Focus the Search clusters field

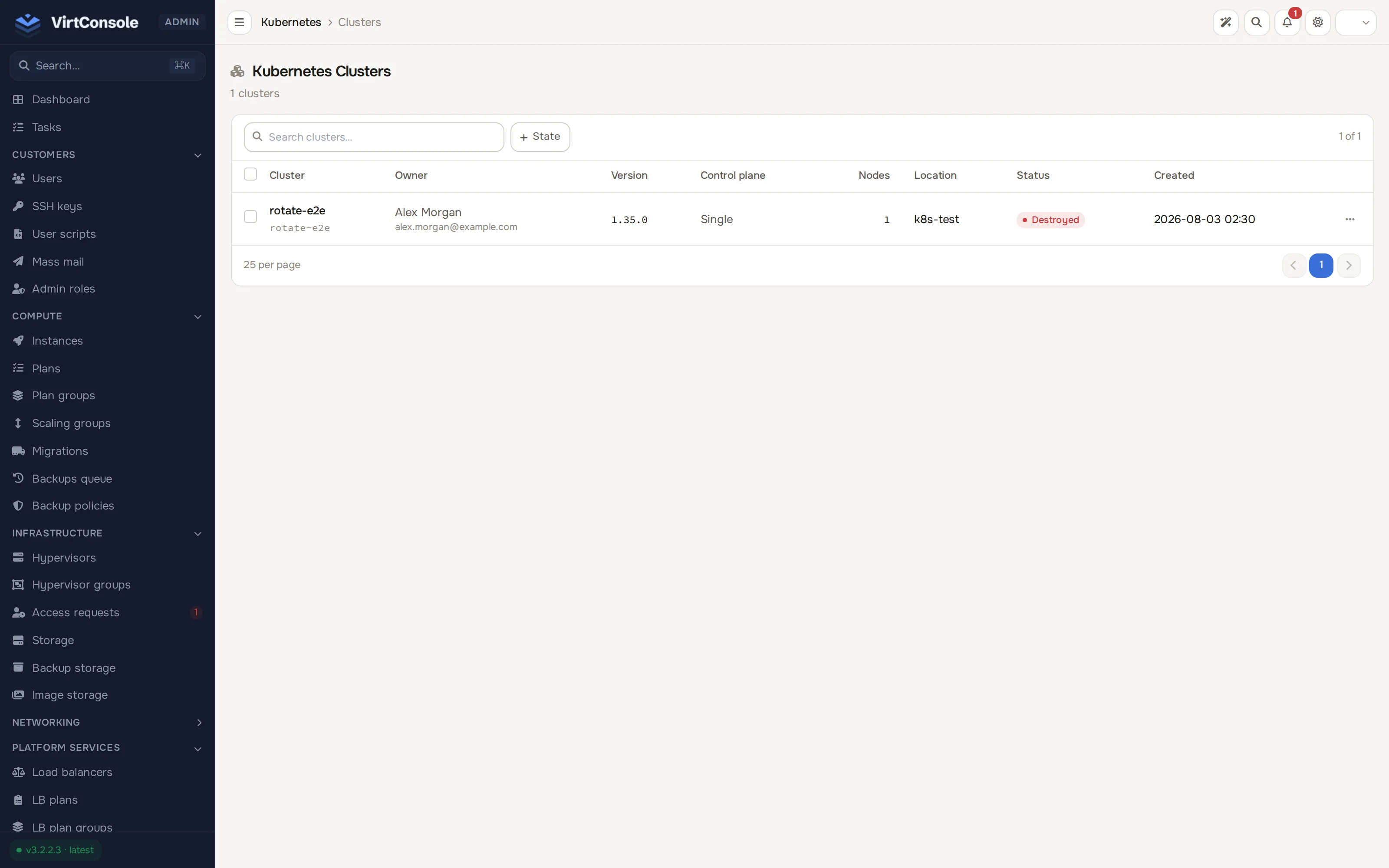(374, 137)
